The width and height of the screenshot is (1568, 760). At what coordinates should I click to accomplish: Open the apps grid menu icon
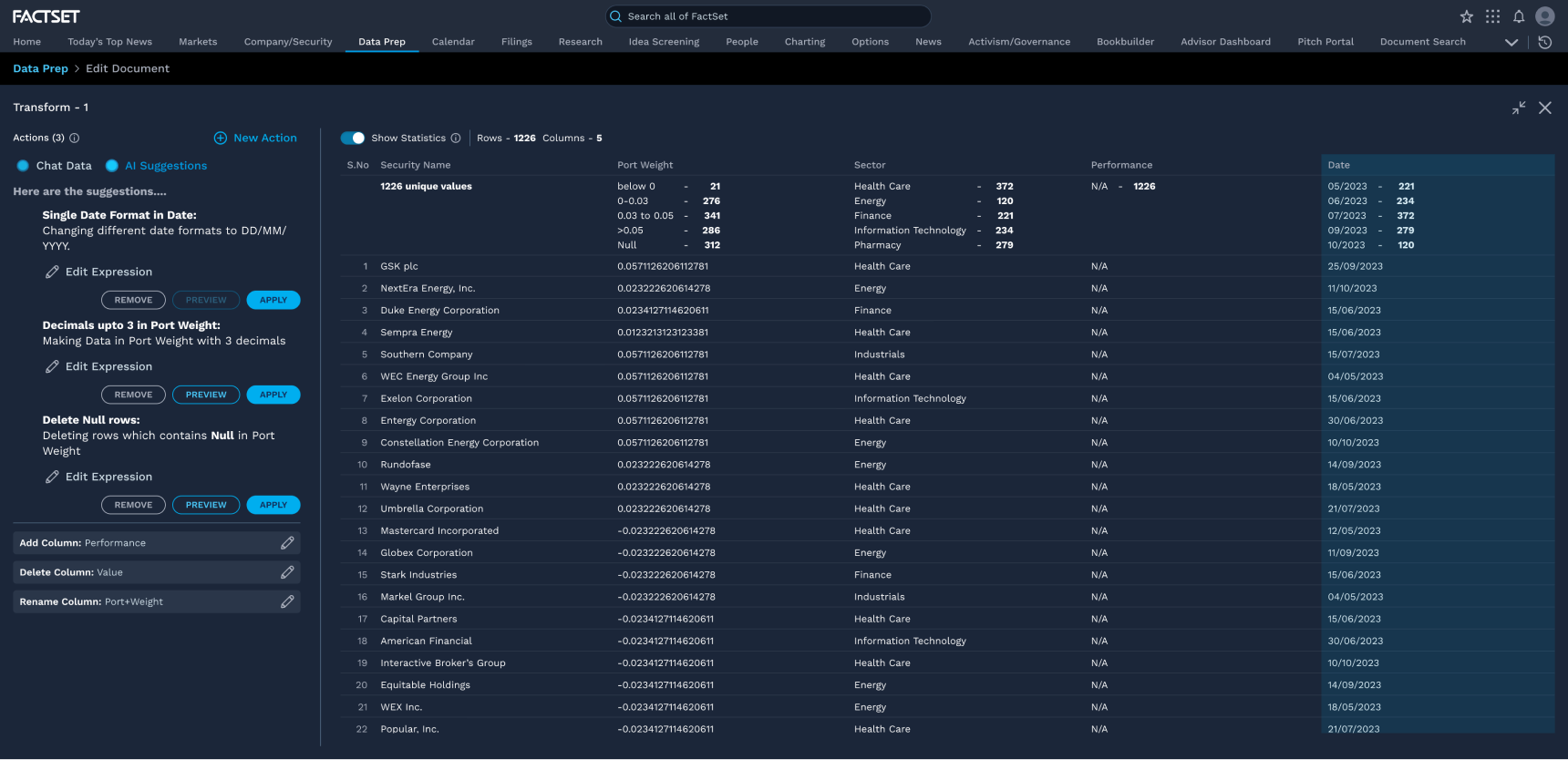pyautogui.click(x=1492, y=16)
